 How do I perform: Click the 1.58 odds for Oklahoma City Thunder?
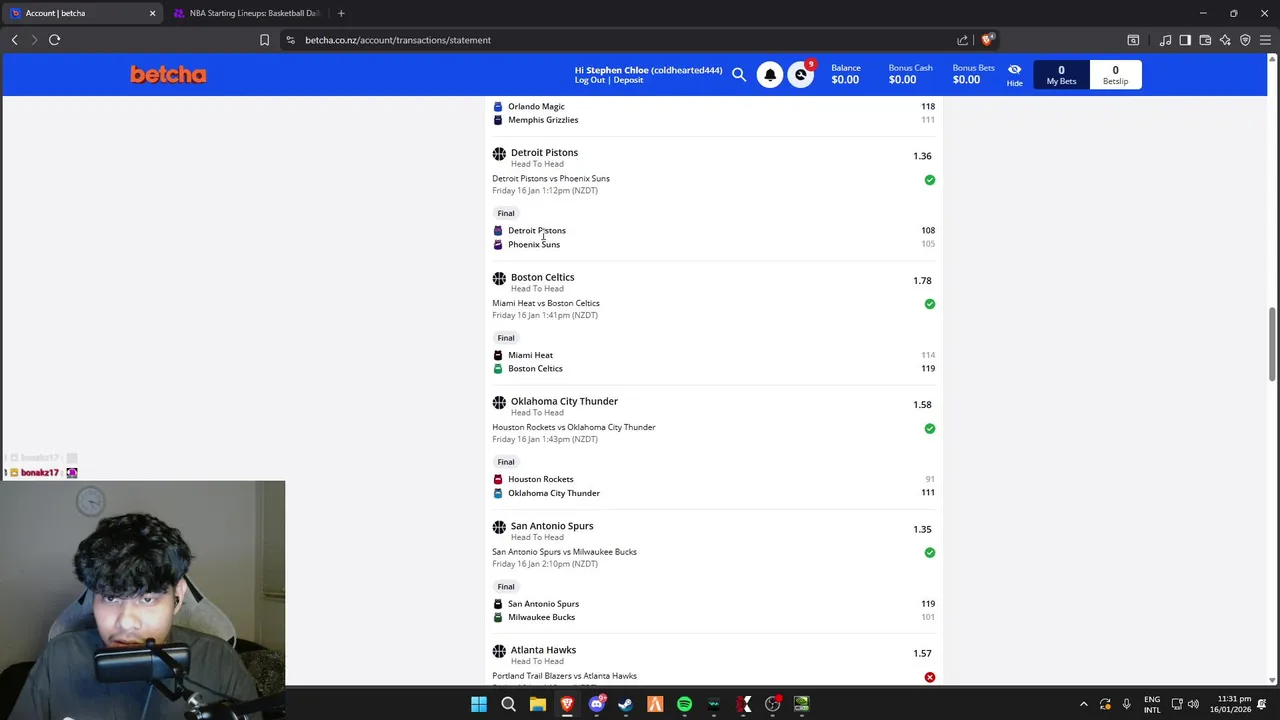[x=922, y=405]
